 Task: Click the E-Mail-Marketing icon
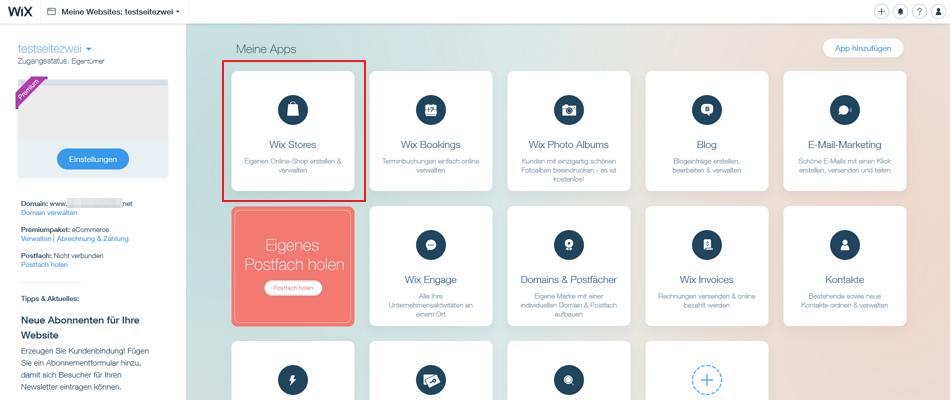845,109
